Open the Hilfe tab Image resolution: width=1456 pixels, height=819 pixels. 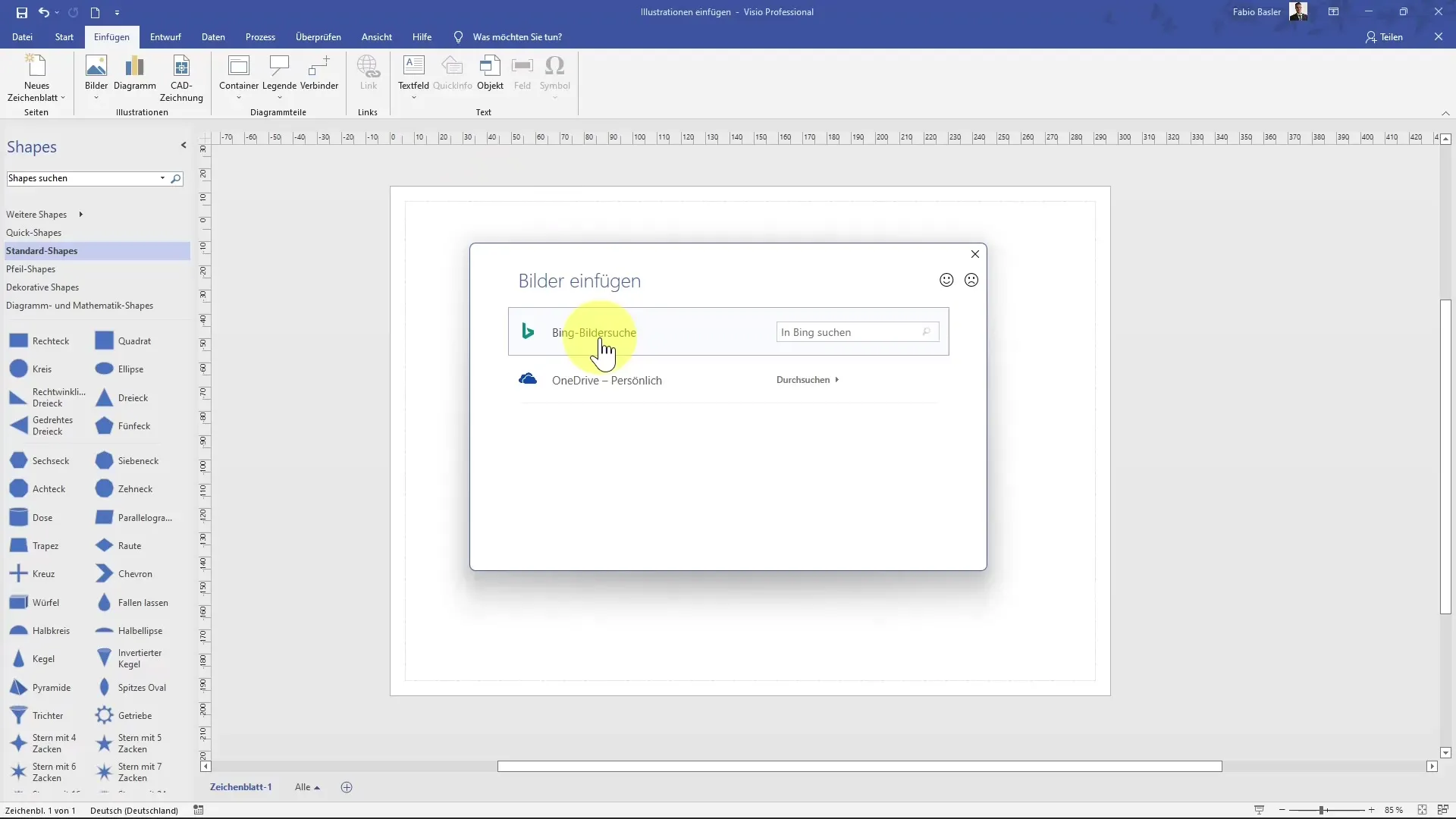point(422,37)
